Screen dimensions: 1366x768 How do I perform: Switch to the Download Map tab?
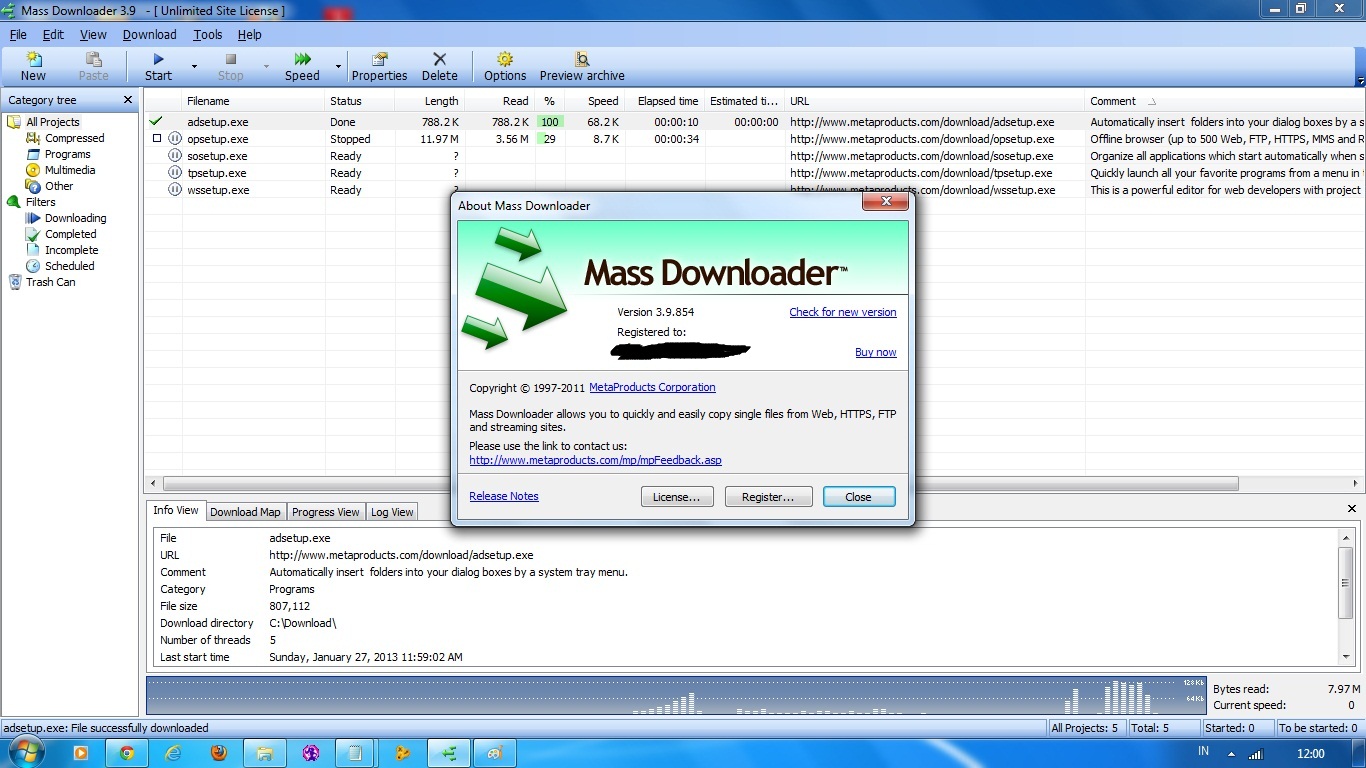click(x=245, y=511)
